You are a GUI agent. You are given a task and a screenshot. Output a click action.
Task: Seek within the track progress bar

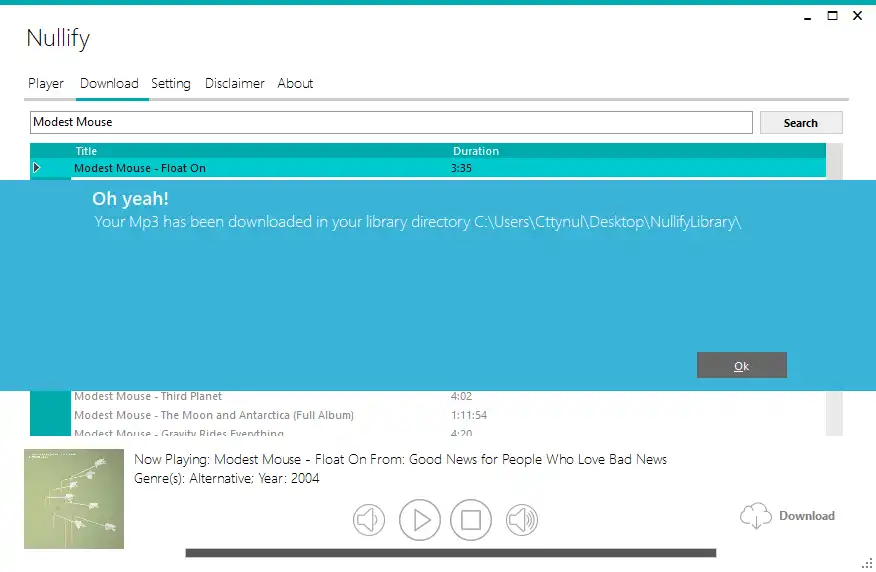[x=451, y=553]
